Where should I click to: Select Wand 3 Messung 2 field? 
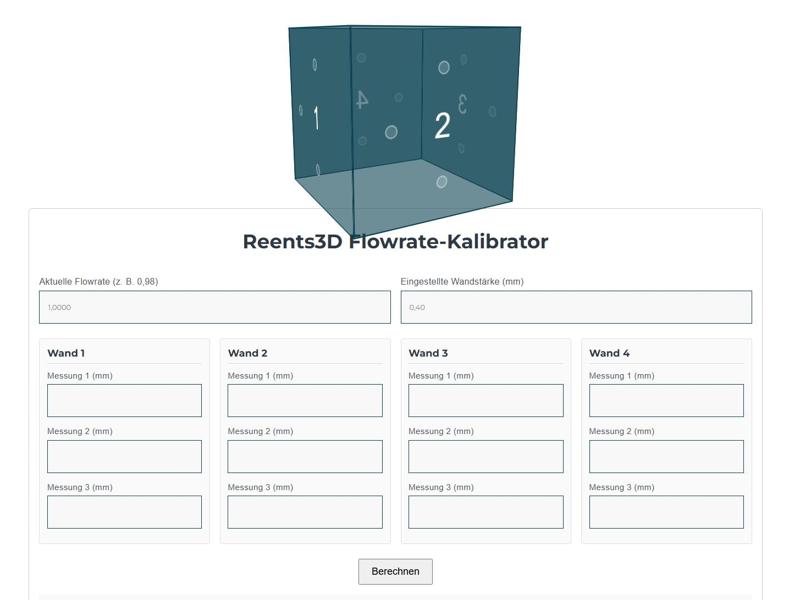[486, 457]
